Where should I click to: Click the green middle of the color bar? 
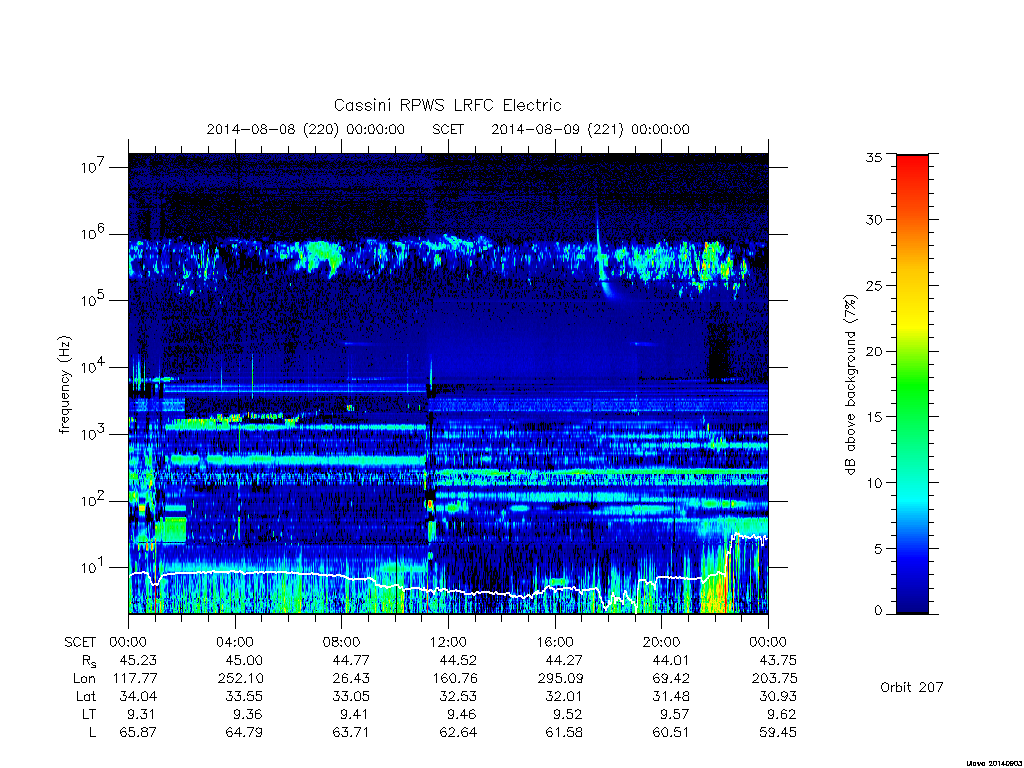912,391
